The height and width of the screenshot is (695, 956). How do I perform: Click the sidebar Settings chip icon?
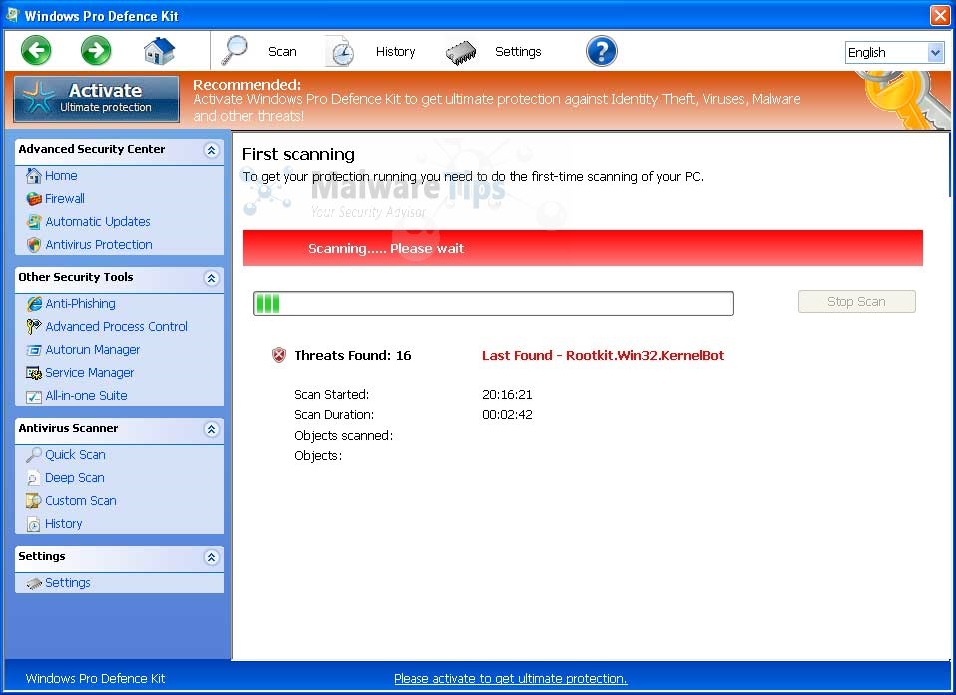[34, 584]
